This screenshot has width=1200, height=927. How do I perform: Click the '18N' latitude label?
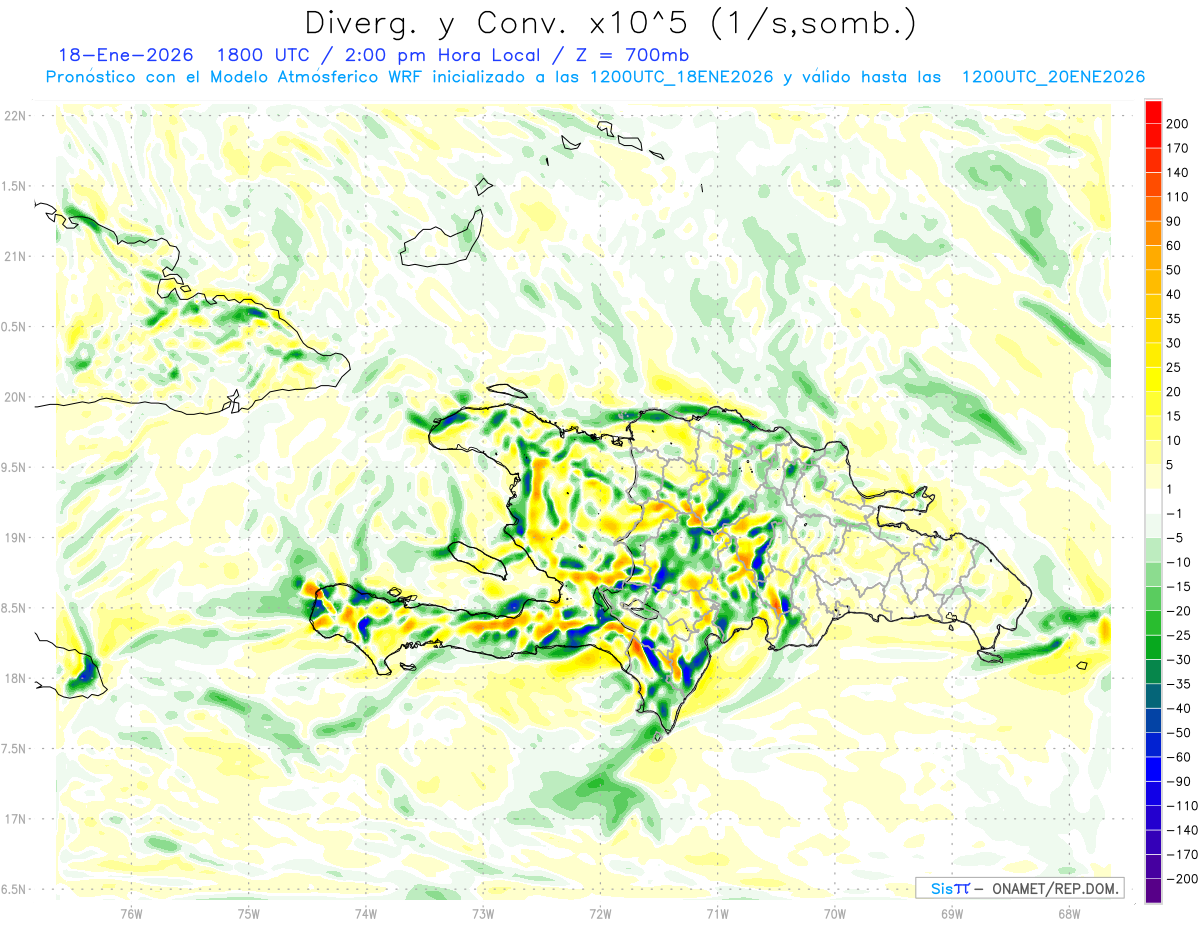tap(14, 678)
